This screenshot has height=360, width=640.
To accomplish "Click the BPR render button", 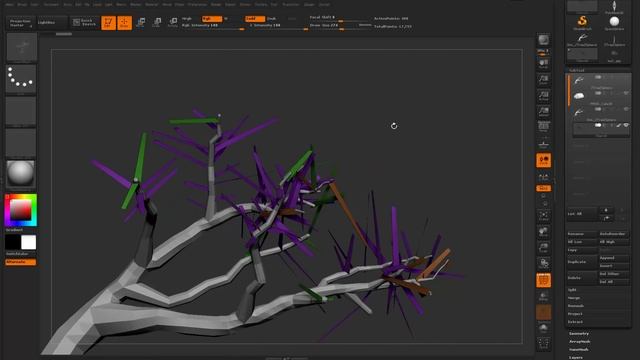I will pos(543,40).
